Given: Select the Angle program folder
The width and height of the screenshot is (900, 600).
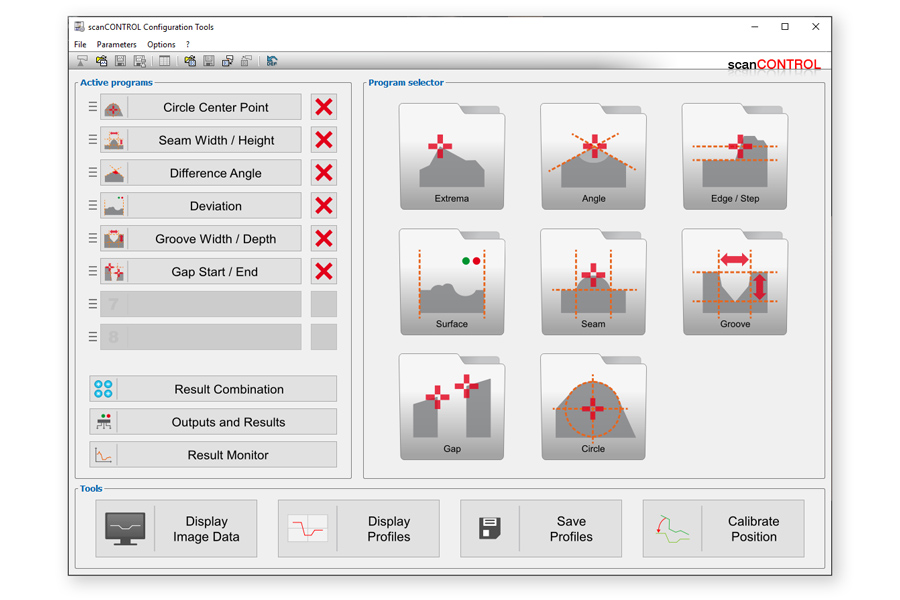Looking at the screenshot, I should click(x=593, y=157).
